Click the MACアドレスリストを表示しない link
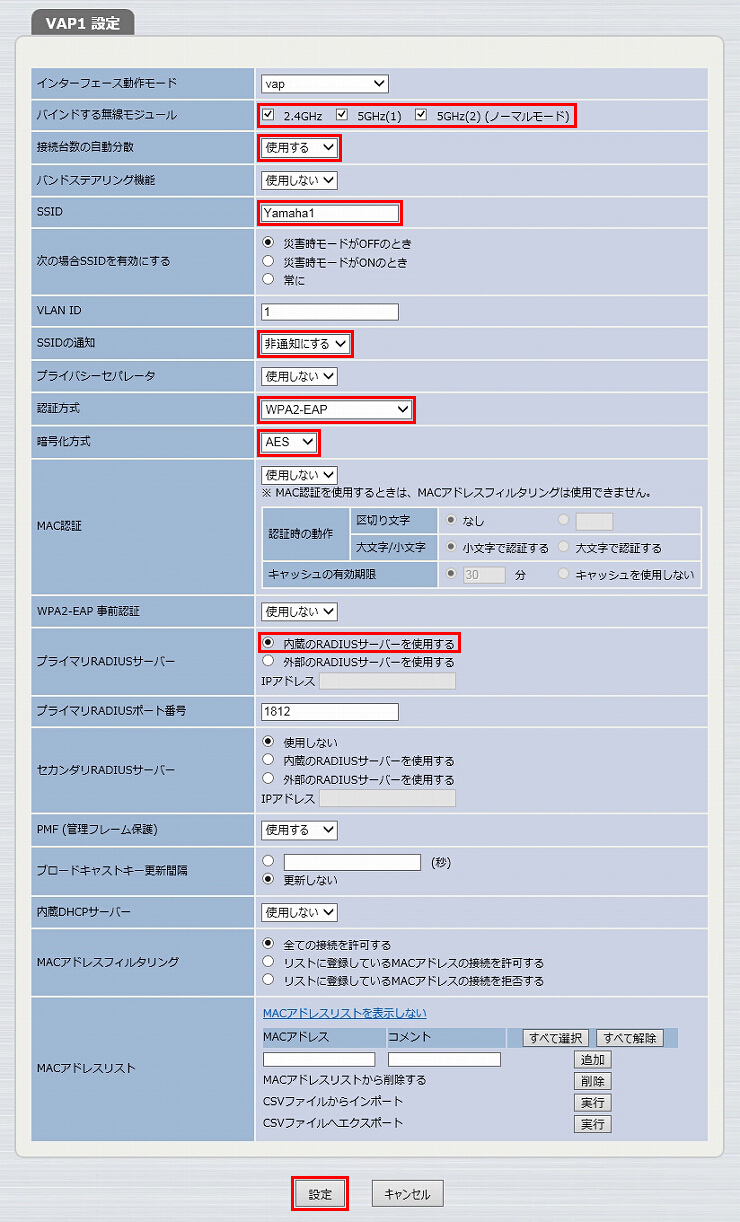 (x=344, y=1013)
